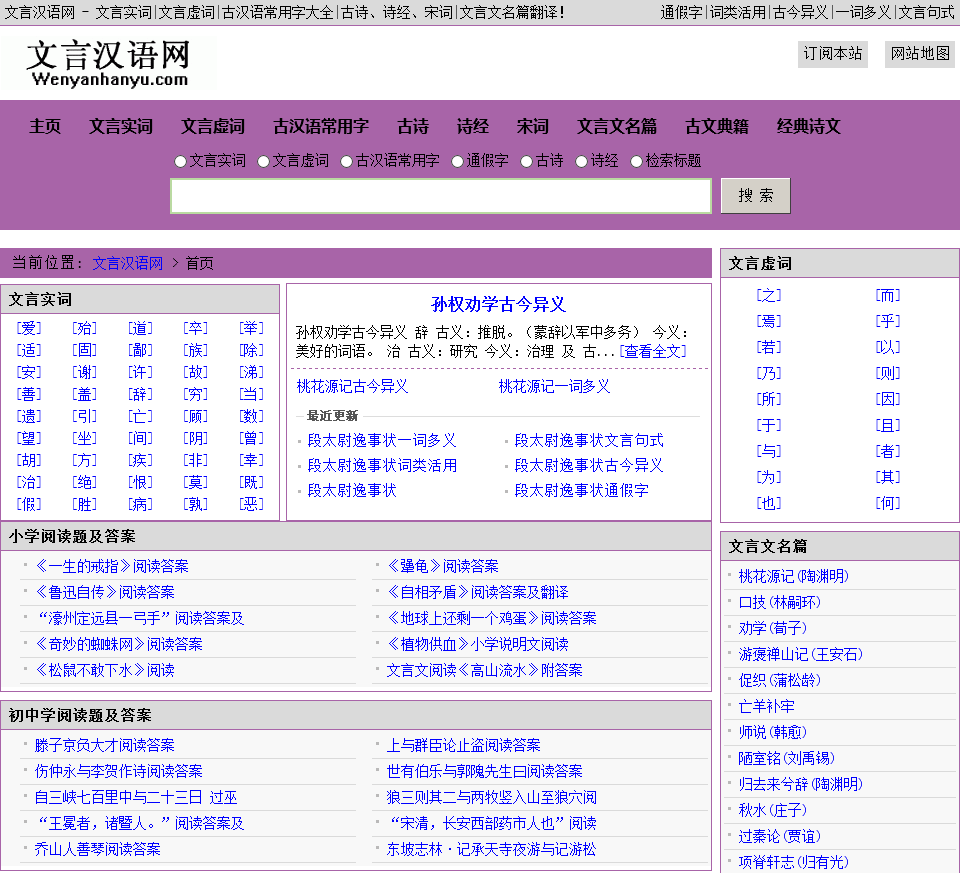Image resolution: width=960 pixels, height=873 pixels.
Task: Open 《松鼠不敢下水》阅读 link
Action: tap(105, 670)
